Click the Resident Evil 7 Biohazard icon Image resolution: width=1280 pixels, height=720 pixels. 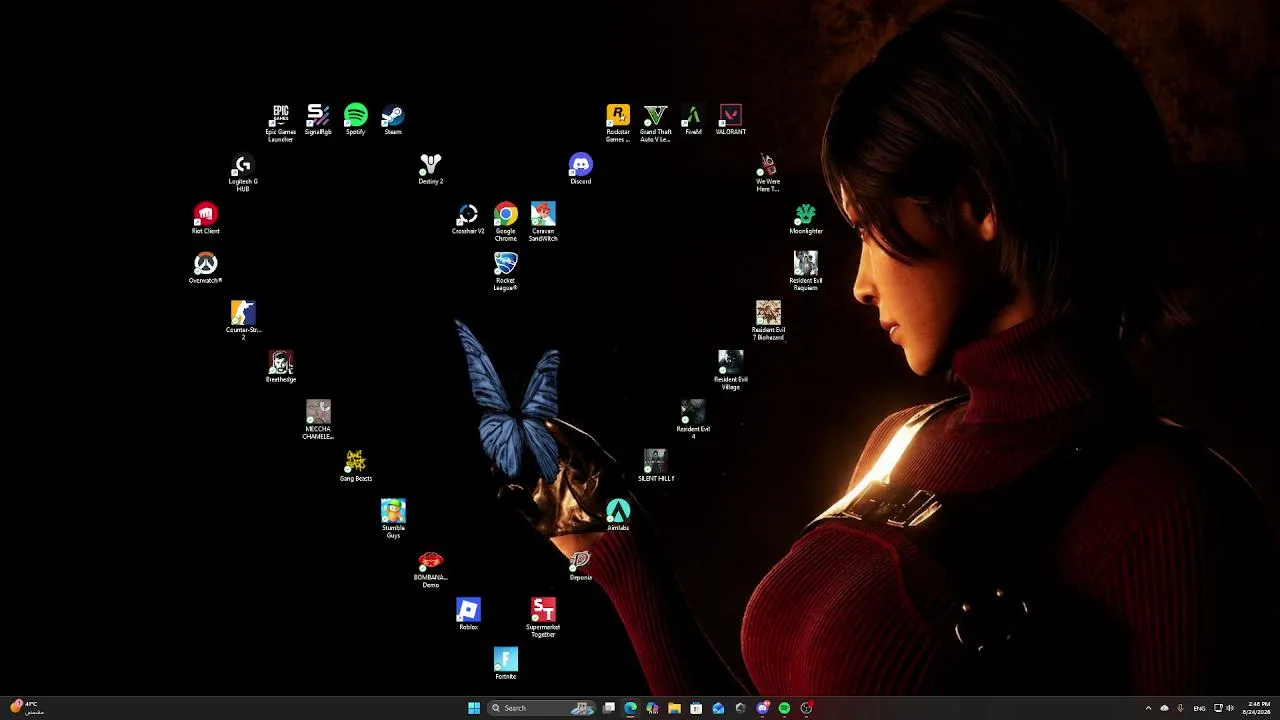(x=768, y=320)
